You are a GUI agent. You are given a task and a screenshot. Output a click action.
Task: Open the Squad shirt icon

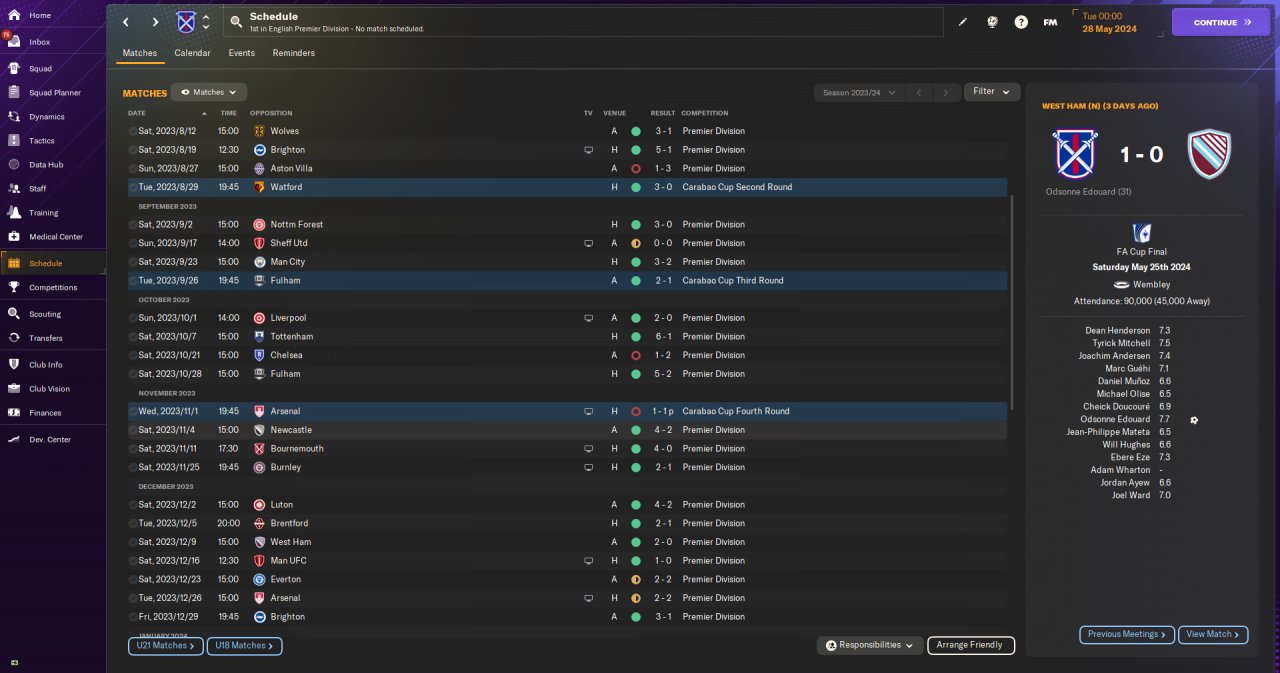[x=14, y=69]
